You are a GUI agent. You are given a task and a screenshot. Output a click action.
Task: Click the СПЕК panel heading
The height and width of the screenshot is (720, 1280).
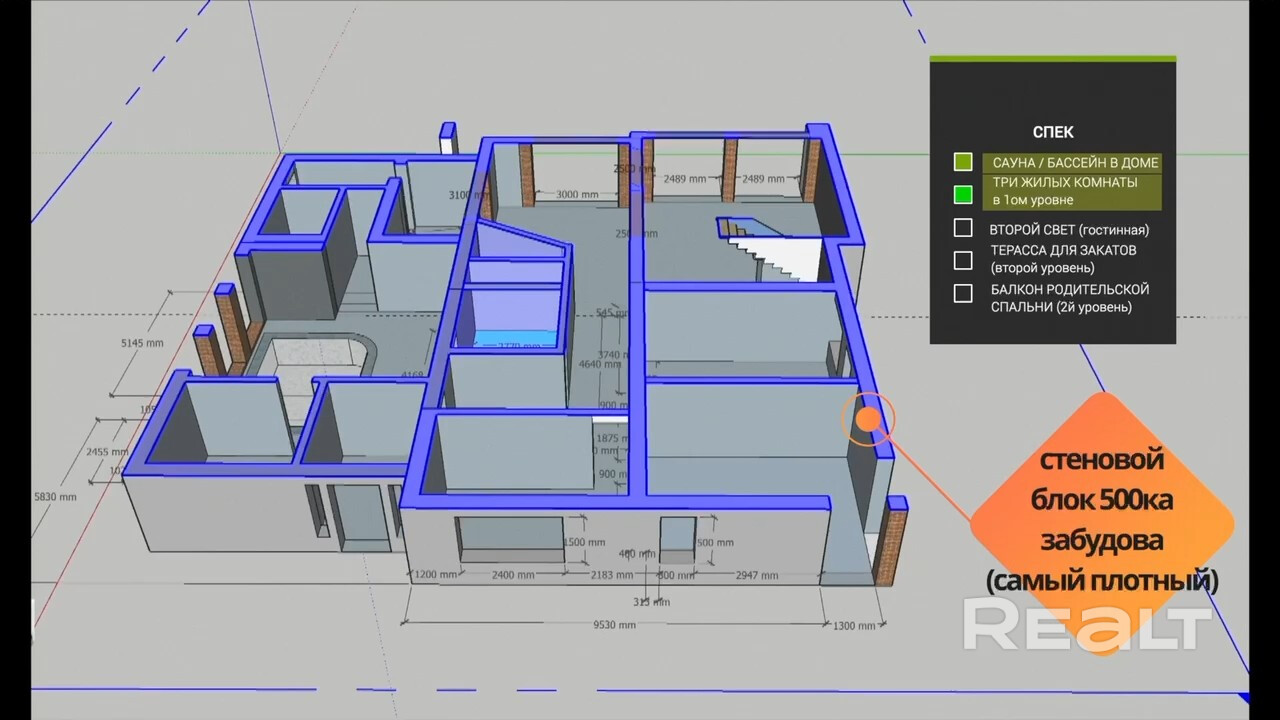1052,132
